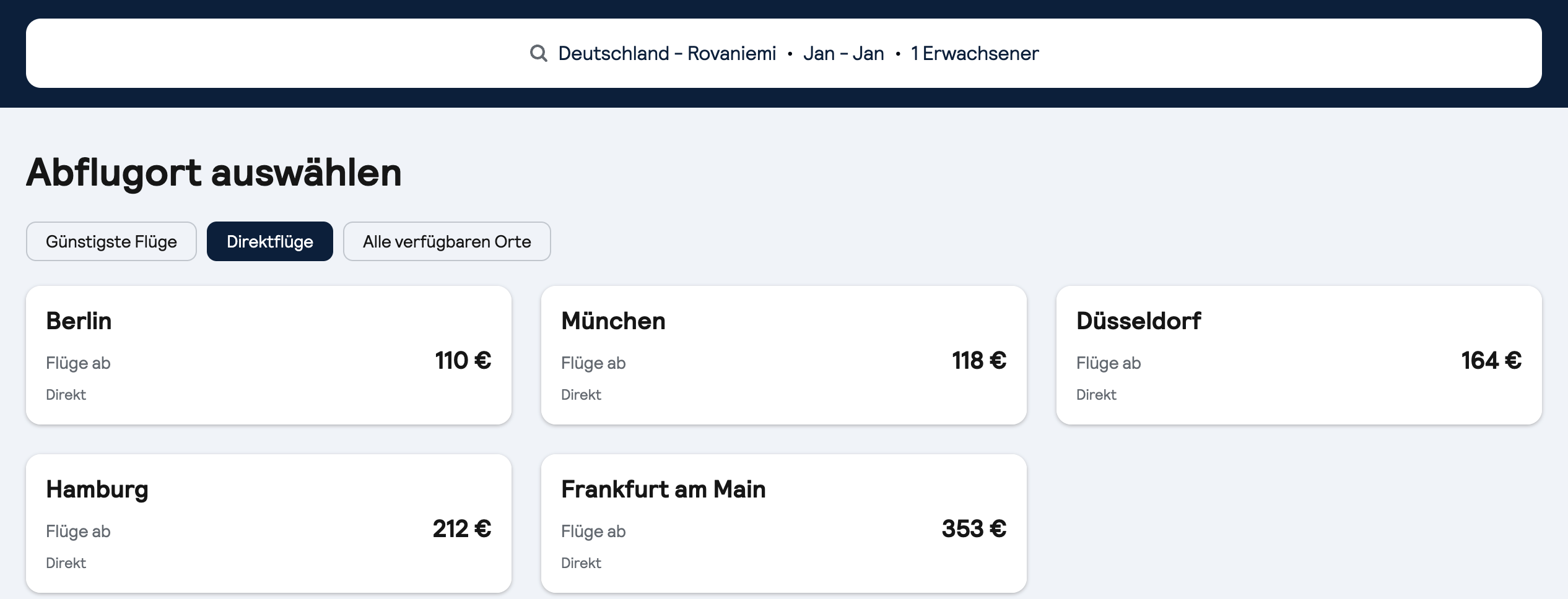This screenshot has width=1568, height=599.
Task: Click "Direkt" label in the Düsseldorf card
Action: 1096,395
